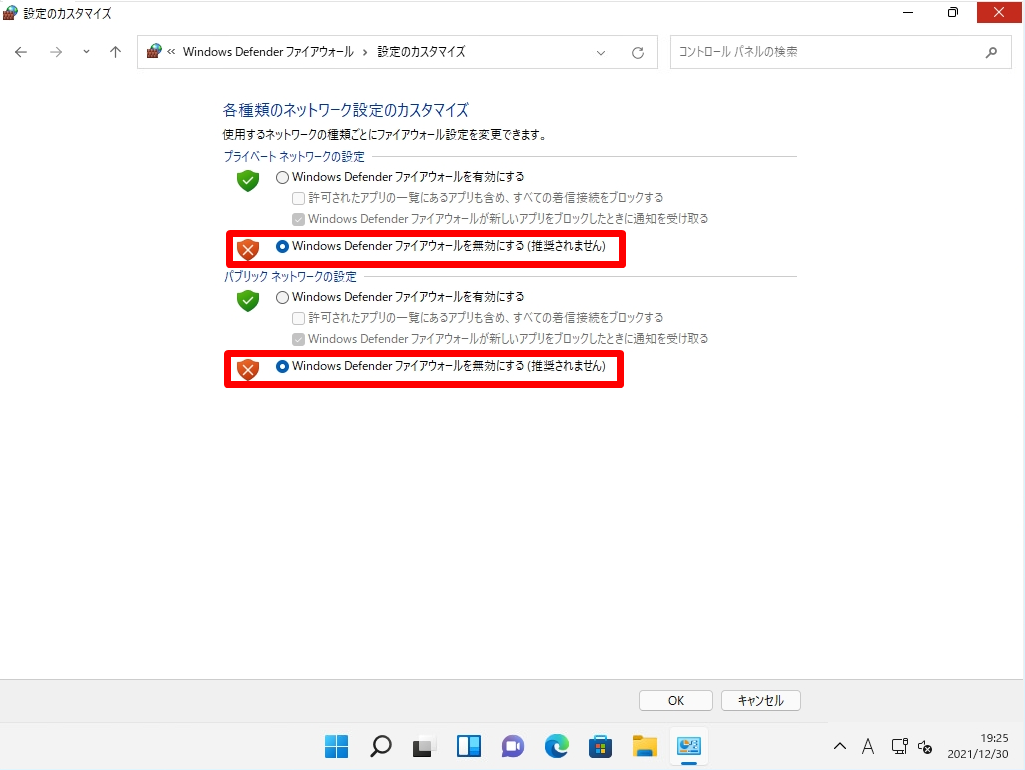This screenshot has width=1025, height=770.
Task: Open the muted volume tray icon
Action: pos(925,746)
